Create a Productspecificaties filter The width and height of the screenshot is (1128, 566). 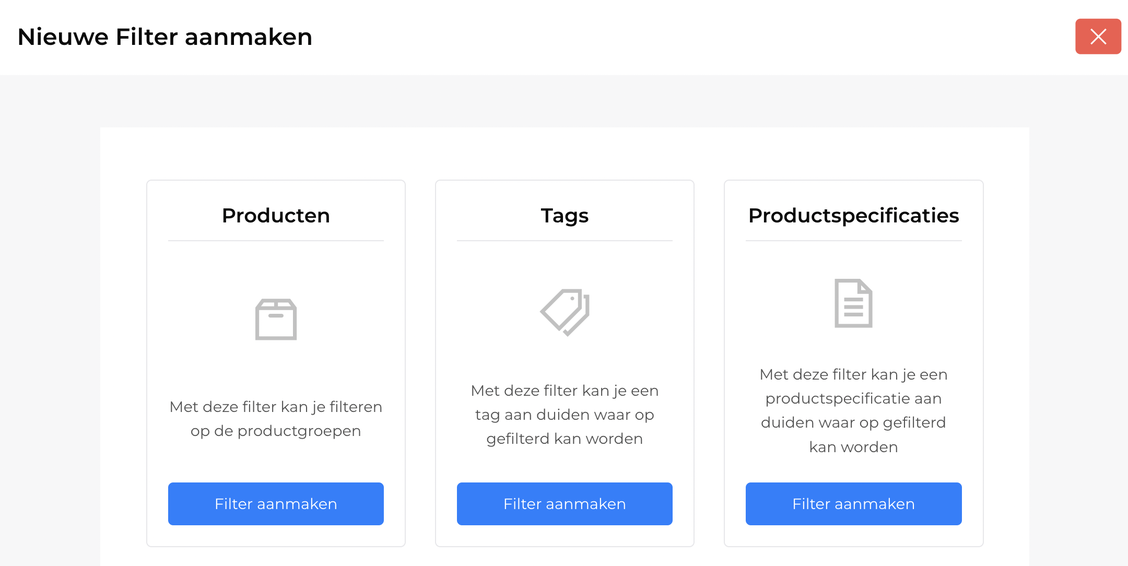click(x=853, y=504)
